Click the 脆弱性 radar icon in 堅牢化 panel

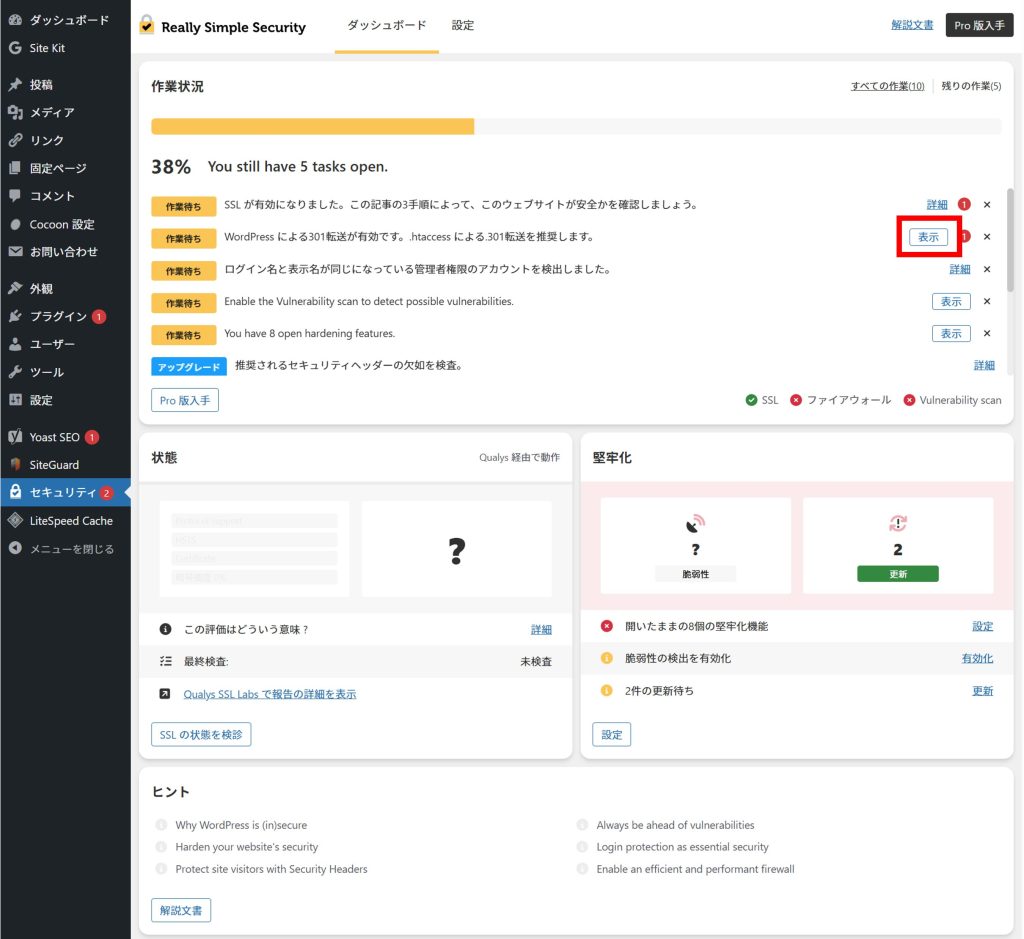tap(695, 524)
